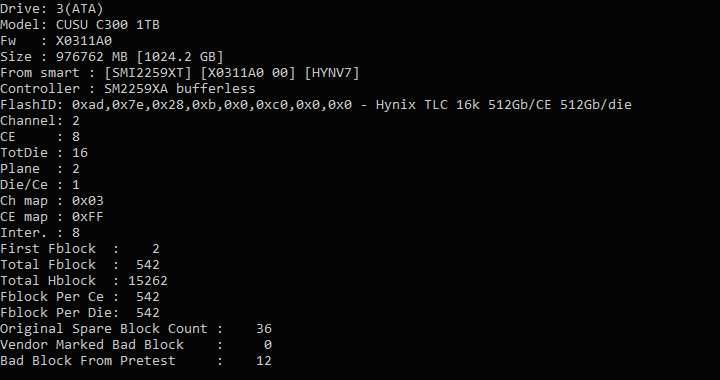Click the Controller SM2259XA bufferless line
The image size is (720, 380).
tap(128, 89)
